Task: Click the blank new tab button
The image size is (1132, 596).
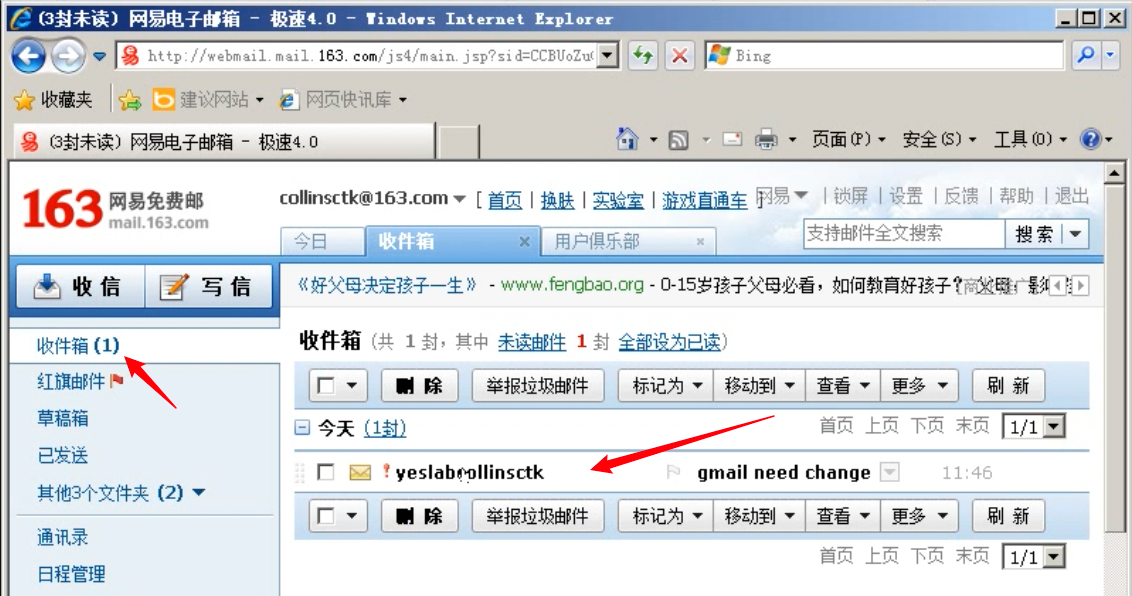Action: tap(458, 141)
